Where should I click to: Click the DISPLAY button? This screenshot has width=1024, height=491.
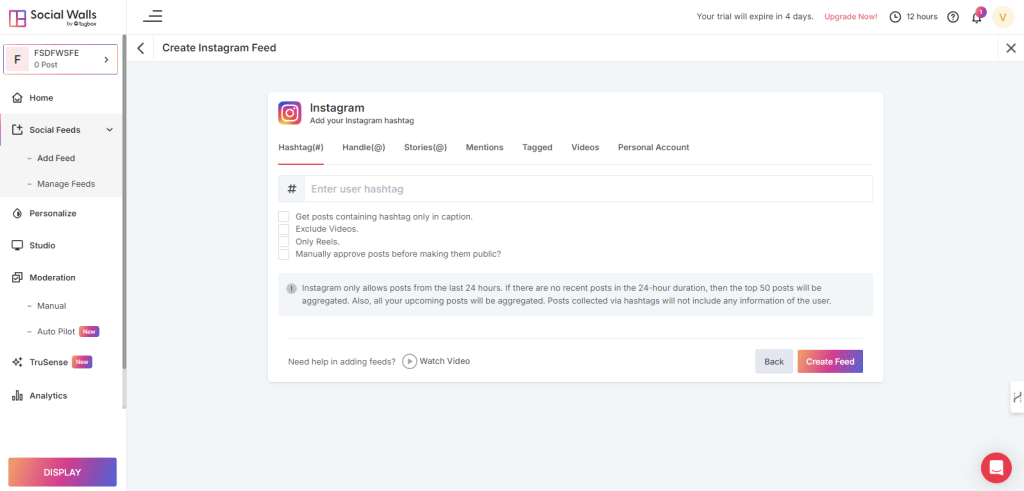pos(63,472)
